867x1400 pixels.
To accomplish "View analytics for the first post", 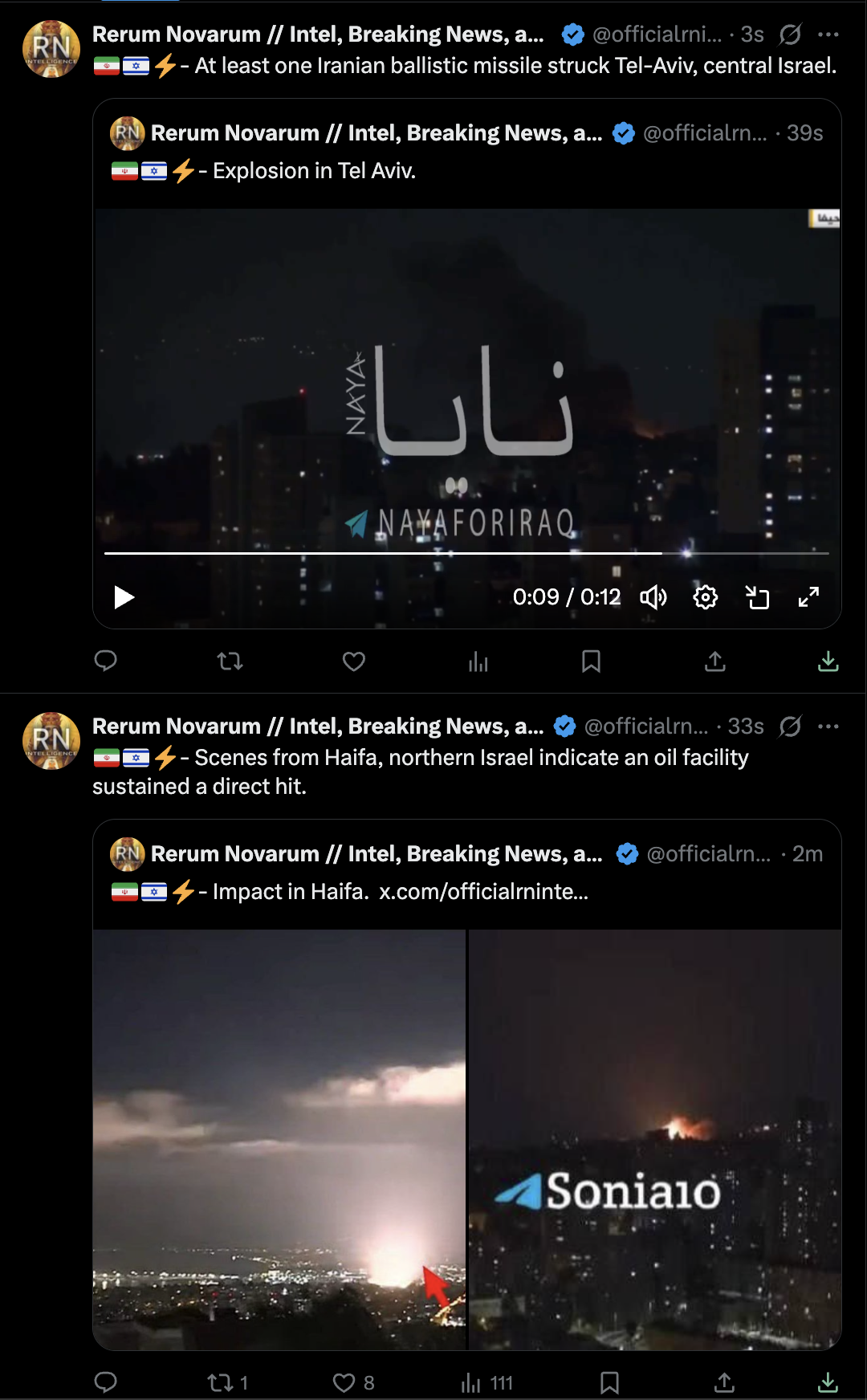I will pos(478,661).
